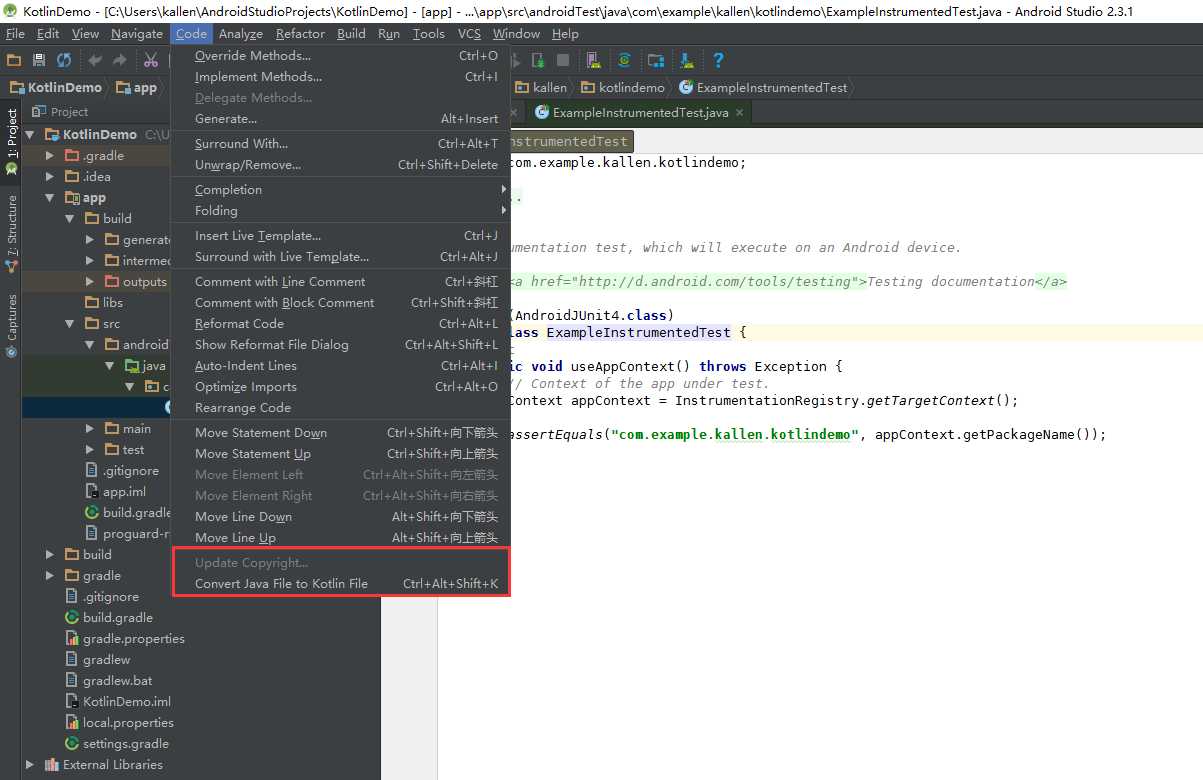Click the Cut scissors toolbar icon

[151, 61]
